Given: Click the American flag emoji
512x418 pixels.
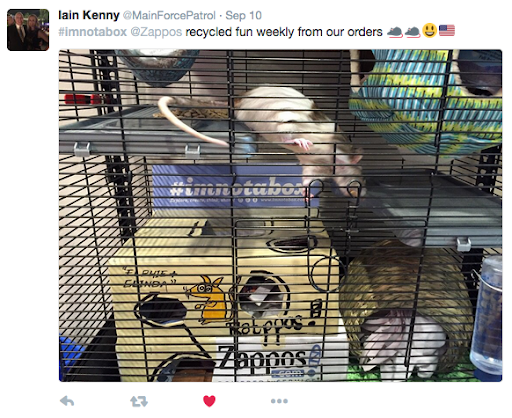Looking at the screenshot, I should (447, 30).
